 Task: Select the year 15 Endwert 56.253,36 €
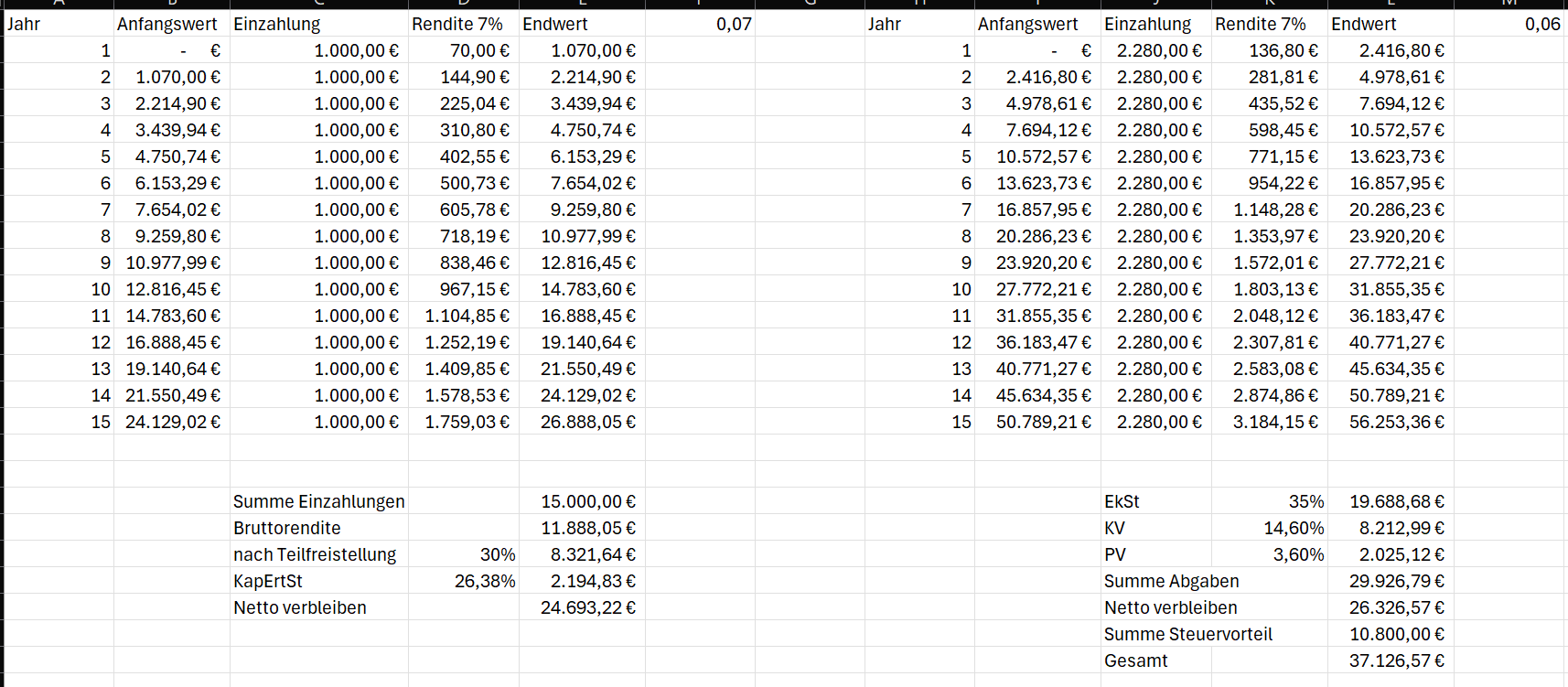coord(1391,422)
